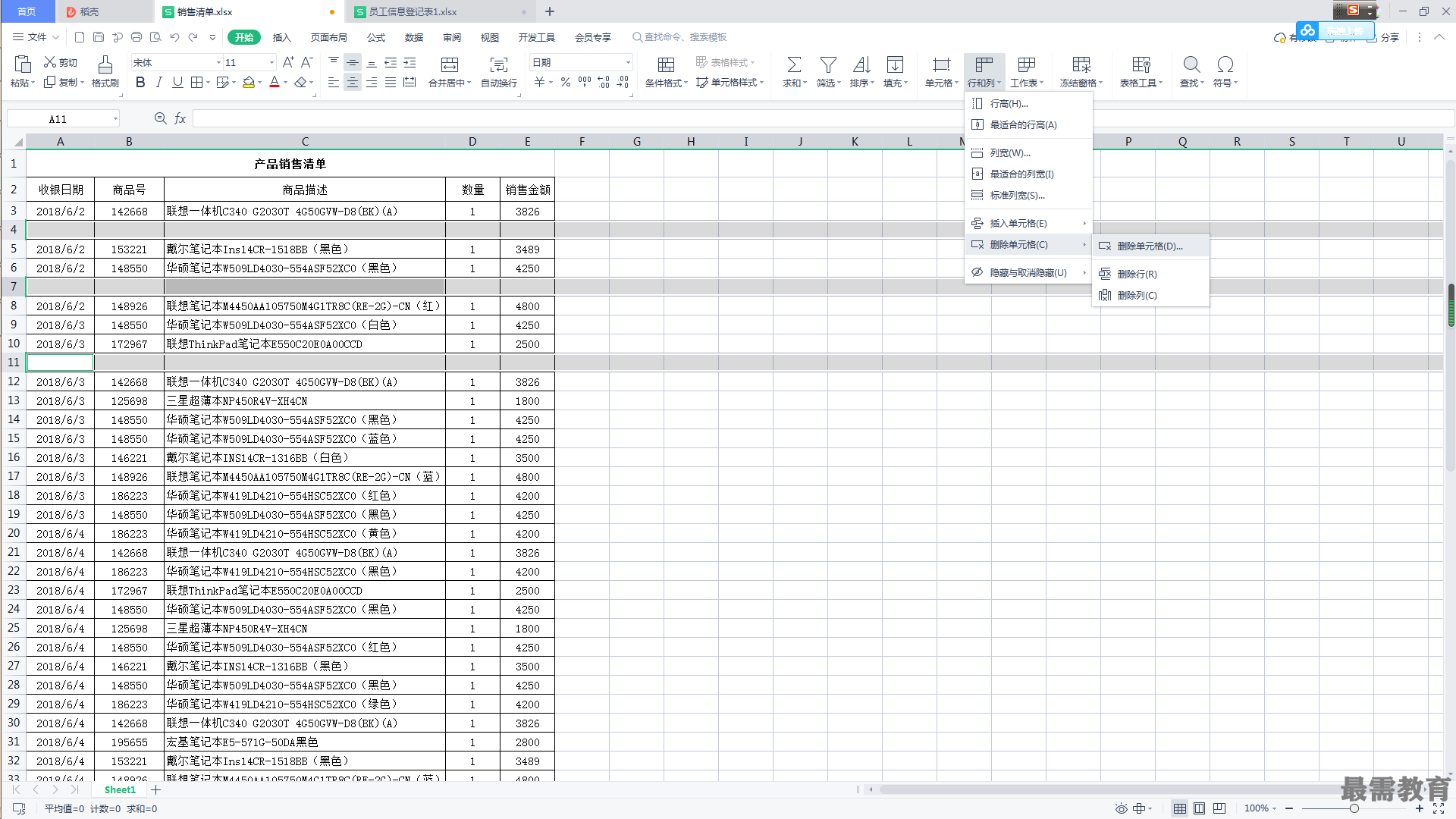Click the Cut scissors icon
Viewport: 1456px width, 819px height.
coord(50,62)
